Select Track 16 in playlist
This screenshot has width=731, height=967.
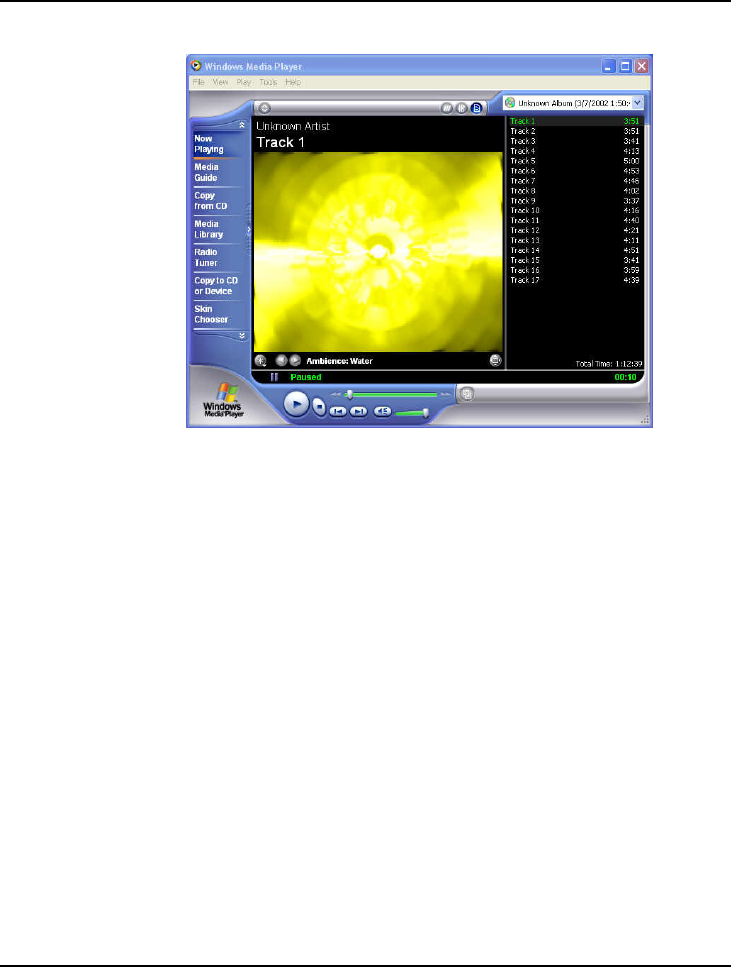[574, 270]
